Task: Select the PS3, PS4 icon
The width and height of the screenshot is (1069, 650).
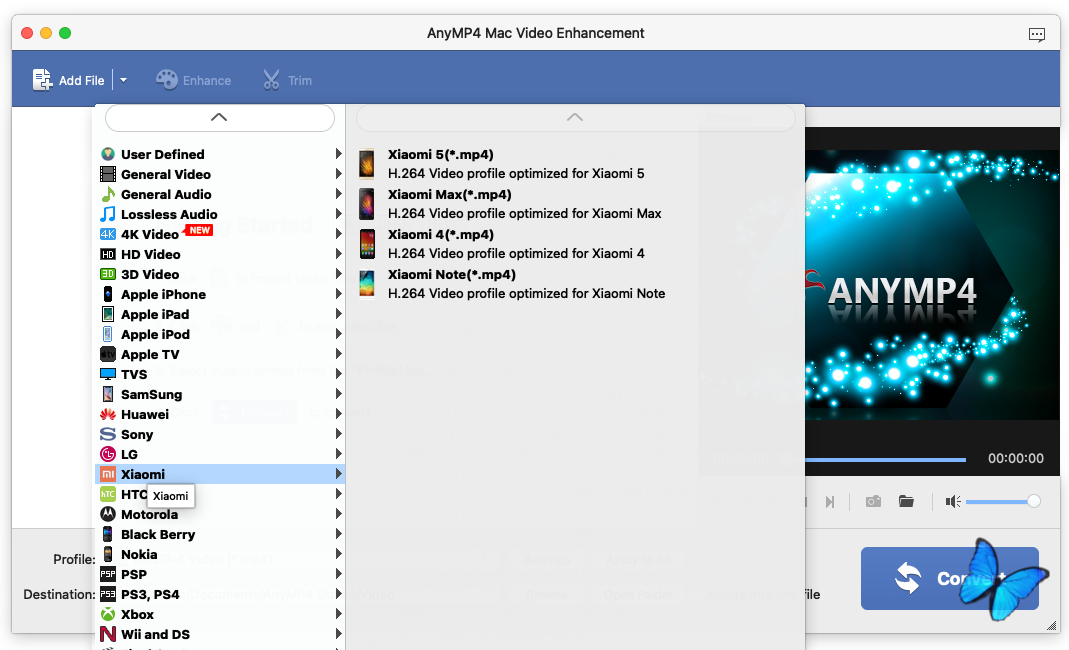Action: click(x=108, y=594)
